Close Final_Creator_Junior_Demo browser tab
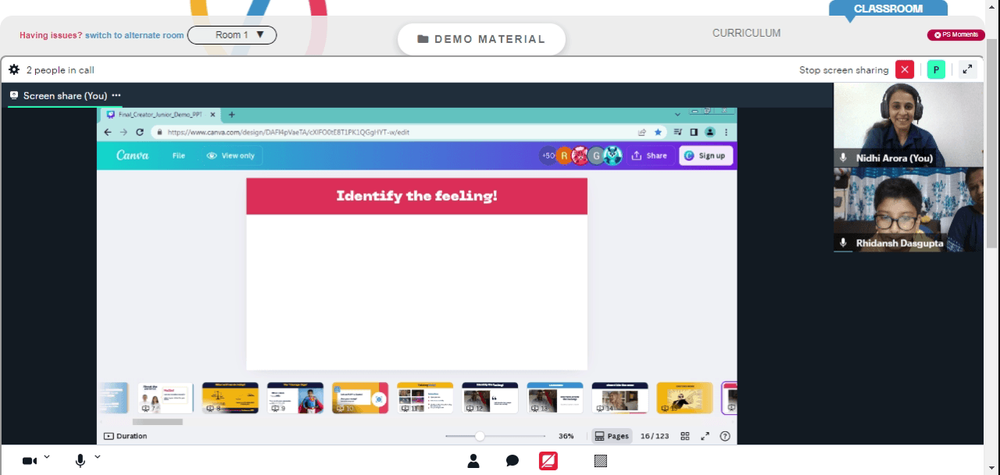 (x=212, y=115)
